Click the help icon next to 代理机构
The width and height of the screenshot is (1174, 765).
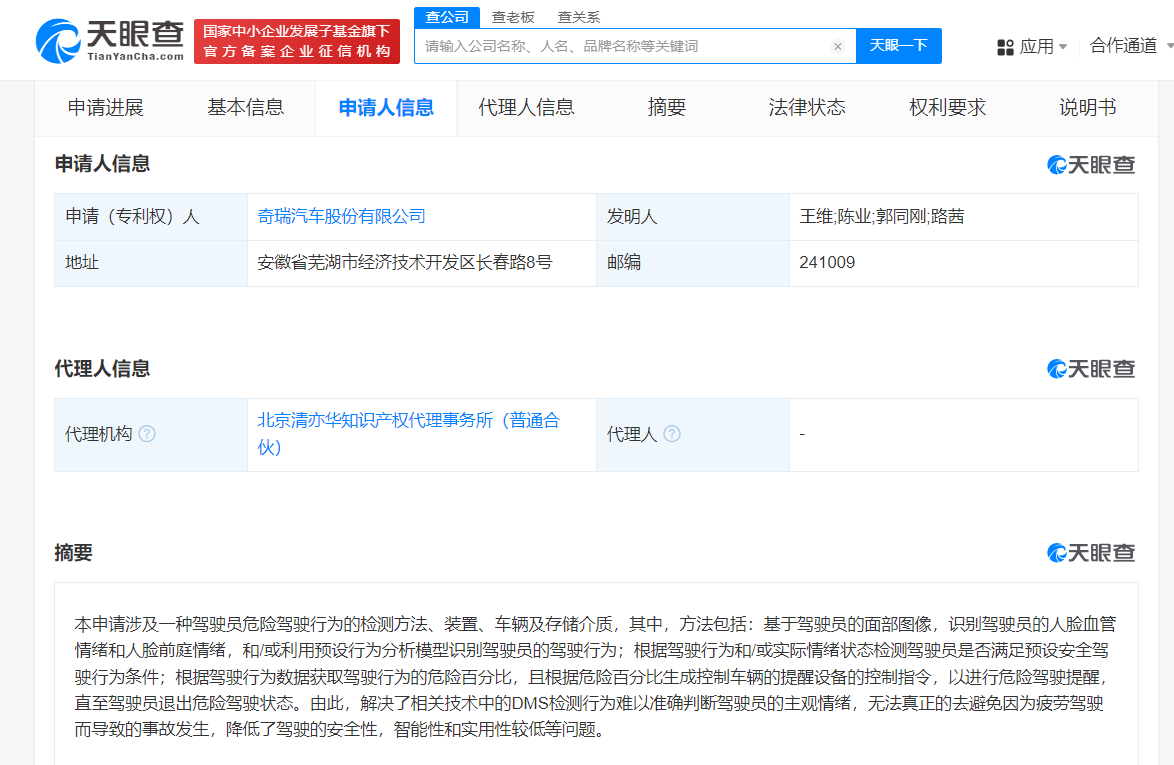(x=147, y=434)
